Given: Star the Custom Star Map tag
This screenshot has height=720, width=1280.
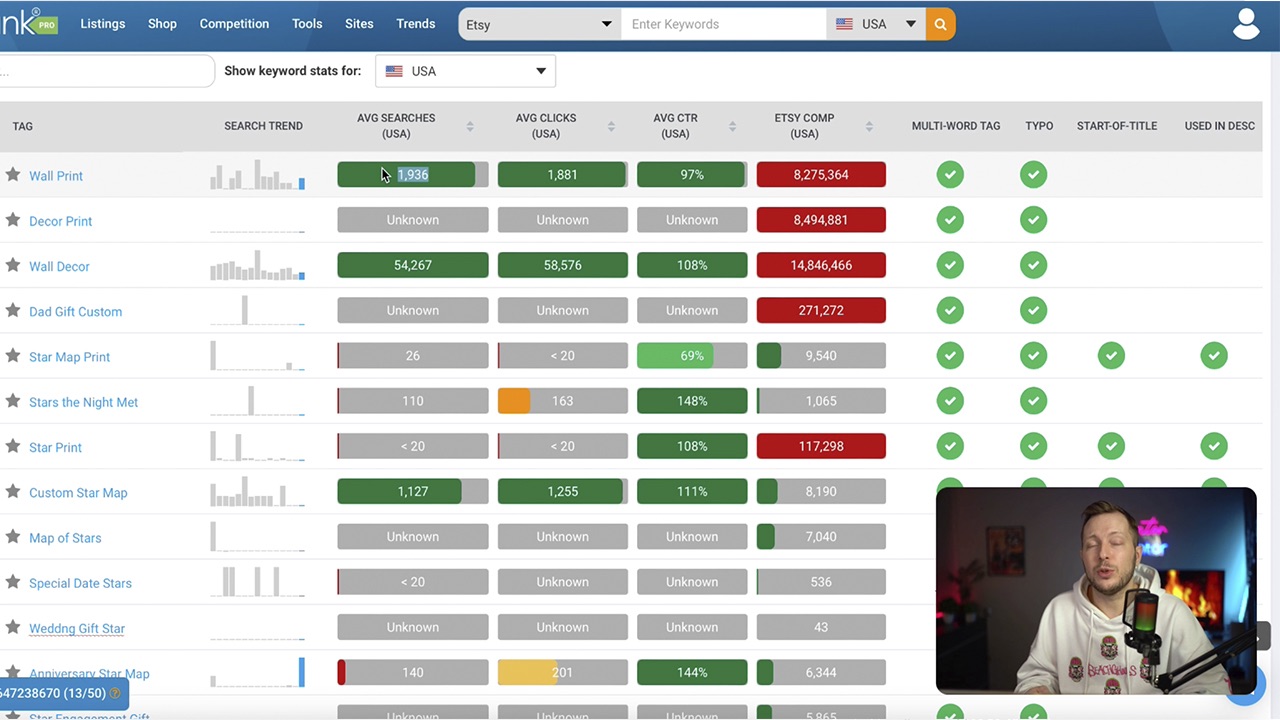Looking at the screenshot, I should click(13, 492).
